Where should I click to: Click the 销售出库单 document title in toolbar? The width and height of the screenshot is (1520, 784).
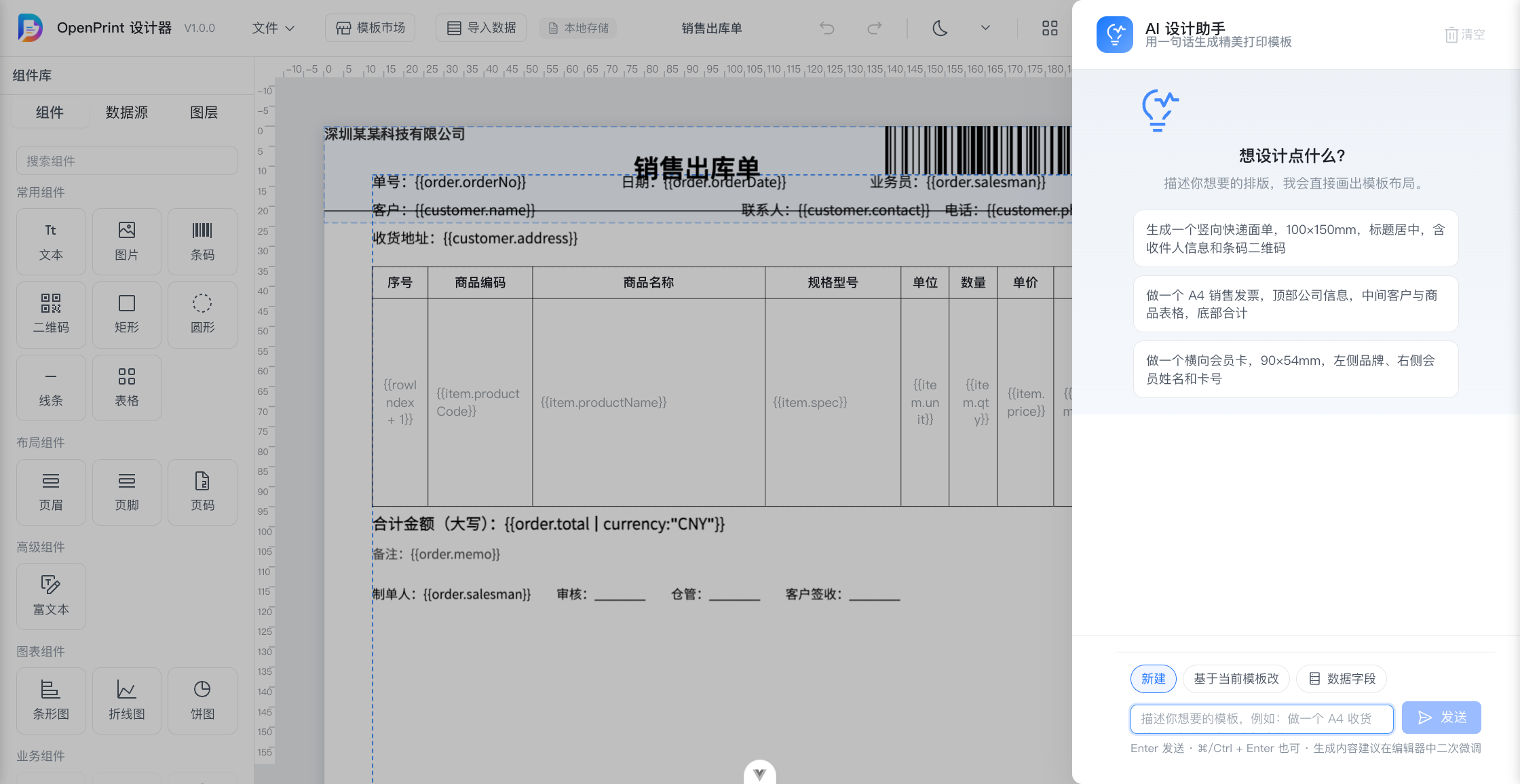[711, 28]
